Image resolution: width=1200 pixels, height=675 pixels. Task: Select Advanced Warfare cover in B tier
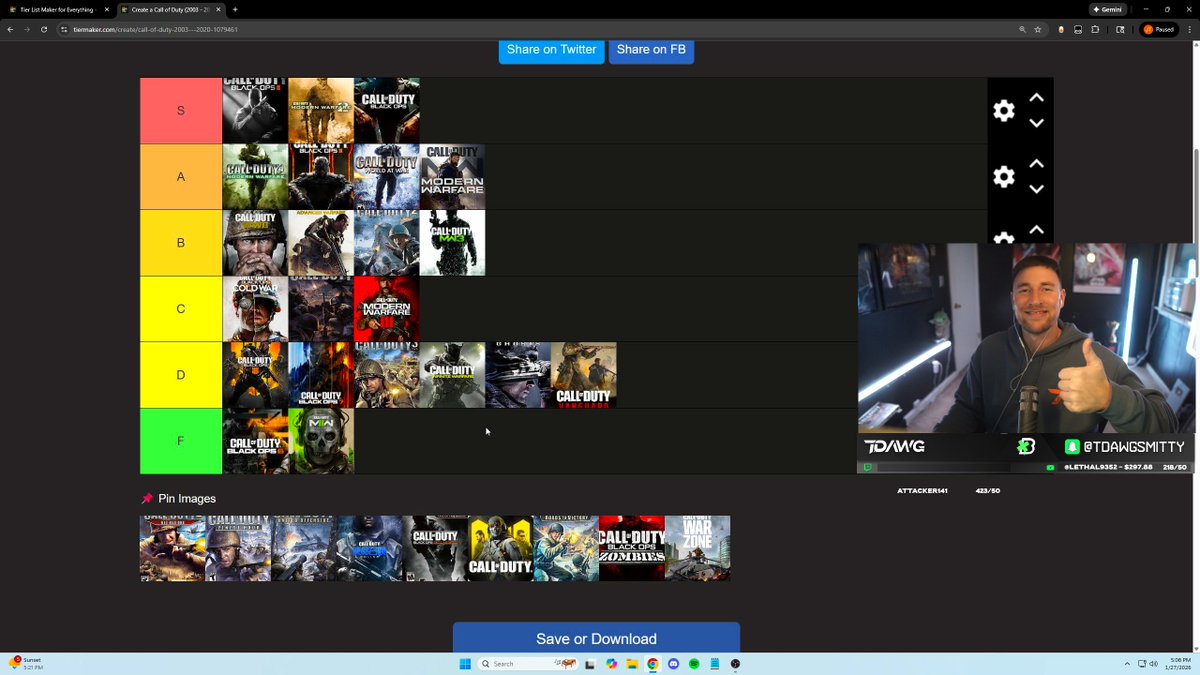click(x=321, y=243)
